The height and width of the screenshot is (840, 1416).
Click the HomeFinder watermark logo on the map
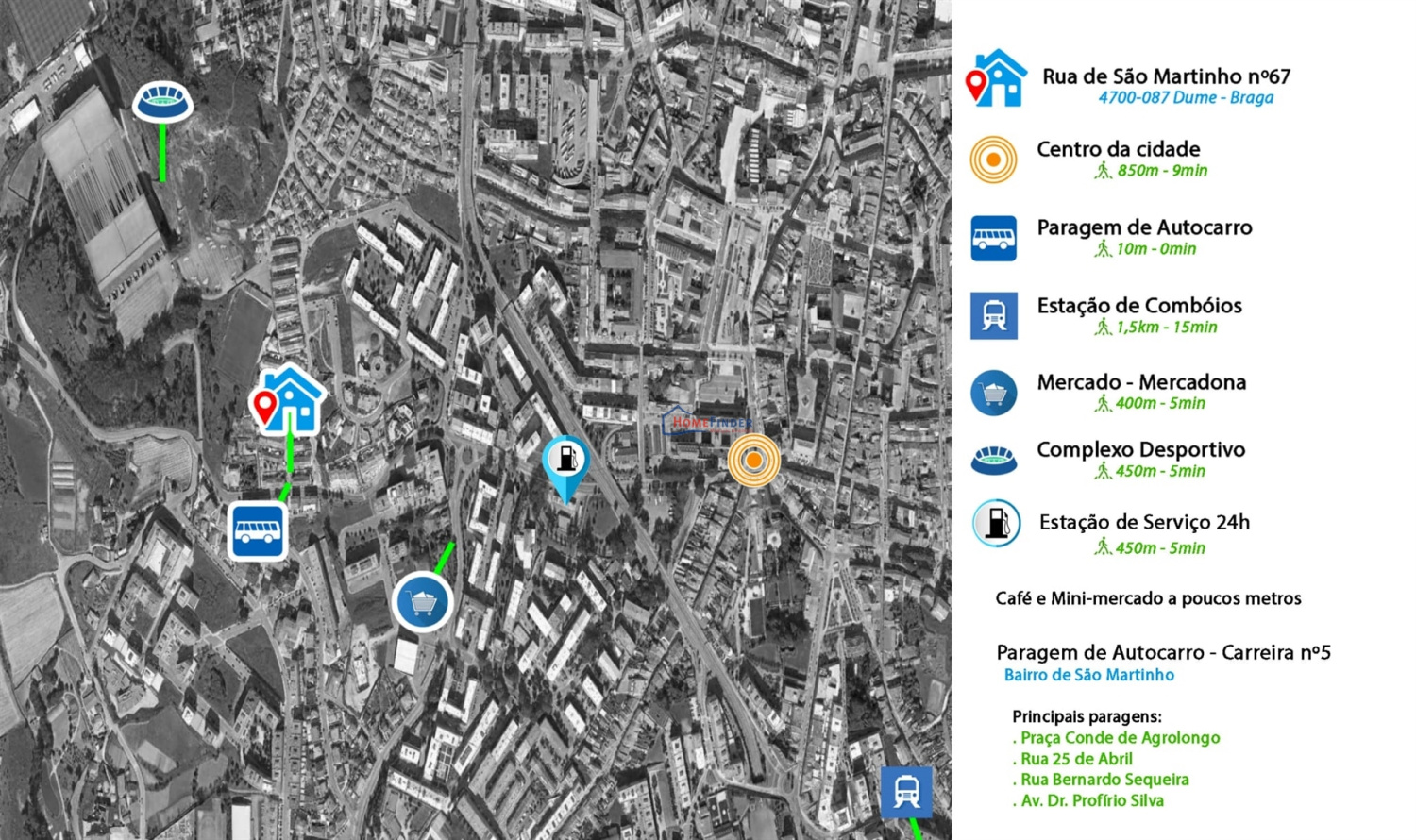click(x=706, y=422)
